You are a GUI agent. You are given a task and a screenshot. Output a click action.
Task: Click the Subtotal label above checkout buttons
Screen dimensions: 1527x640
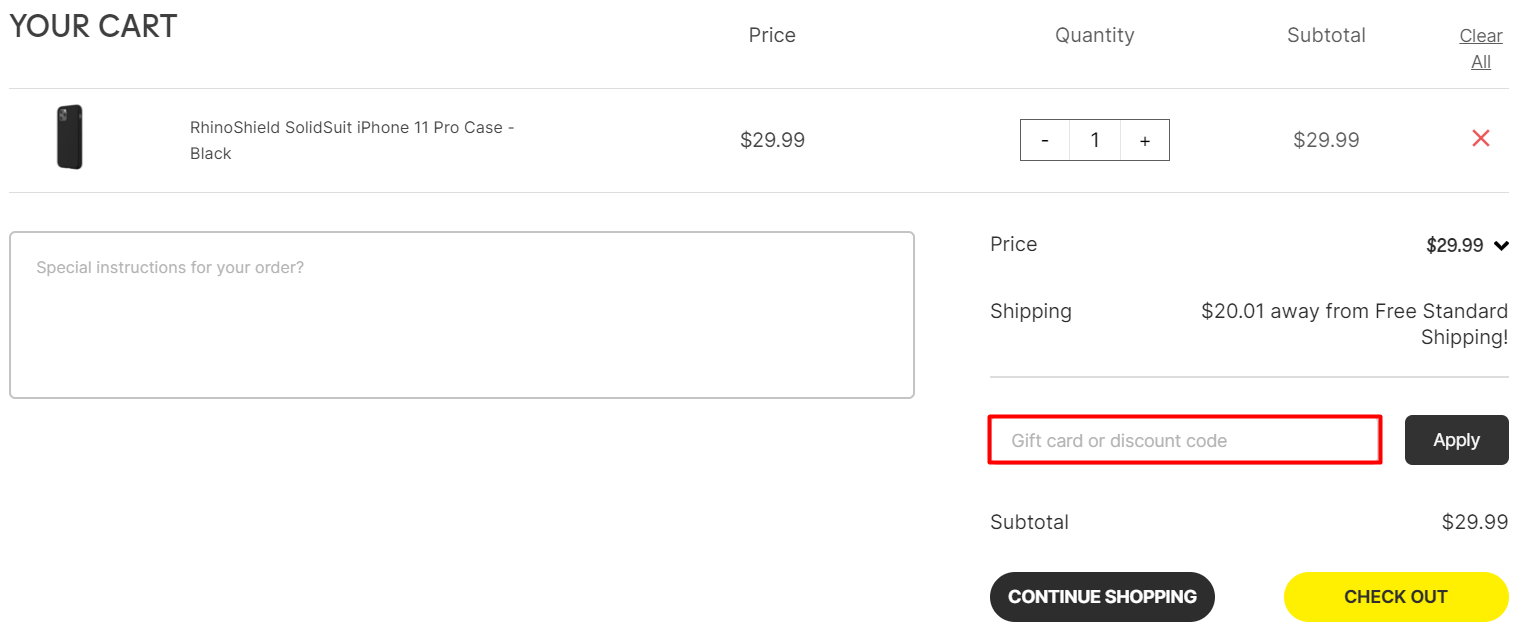pyautogui.click(x=1029, y=522)
